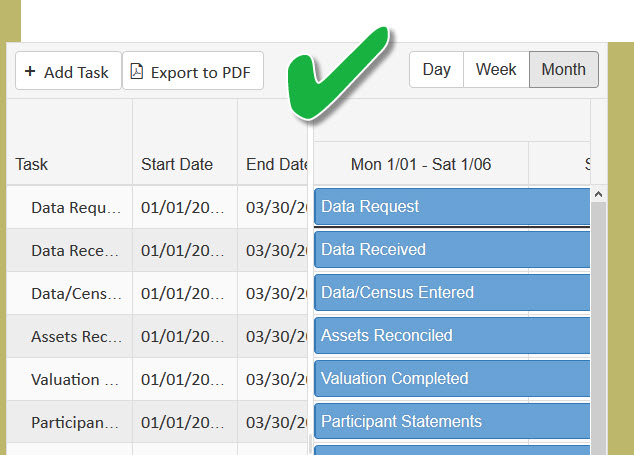634x455 pixels.
Task: Switch to Day view
Action: point(436,70)
